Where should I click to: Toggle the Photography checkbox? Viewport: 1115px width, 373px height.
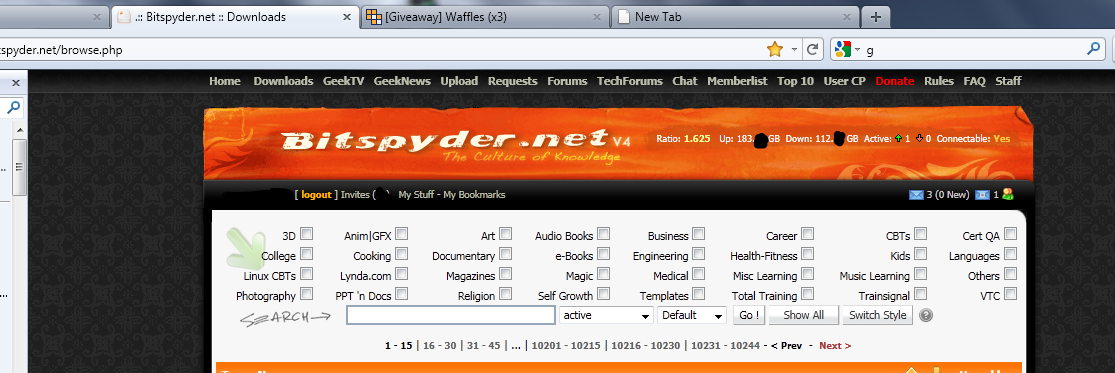pos(306,293)
